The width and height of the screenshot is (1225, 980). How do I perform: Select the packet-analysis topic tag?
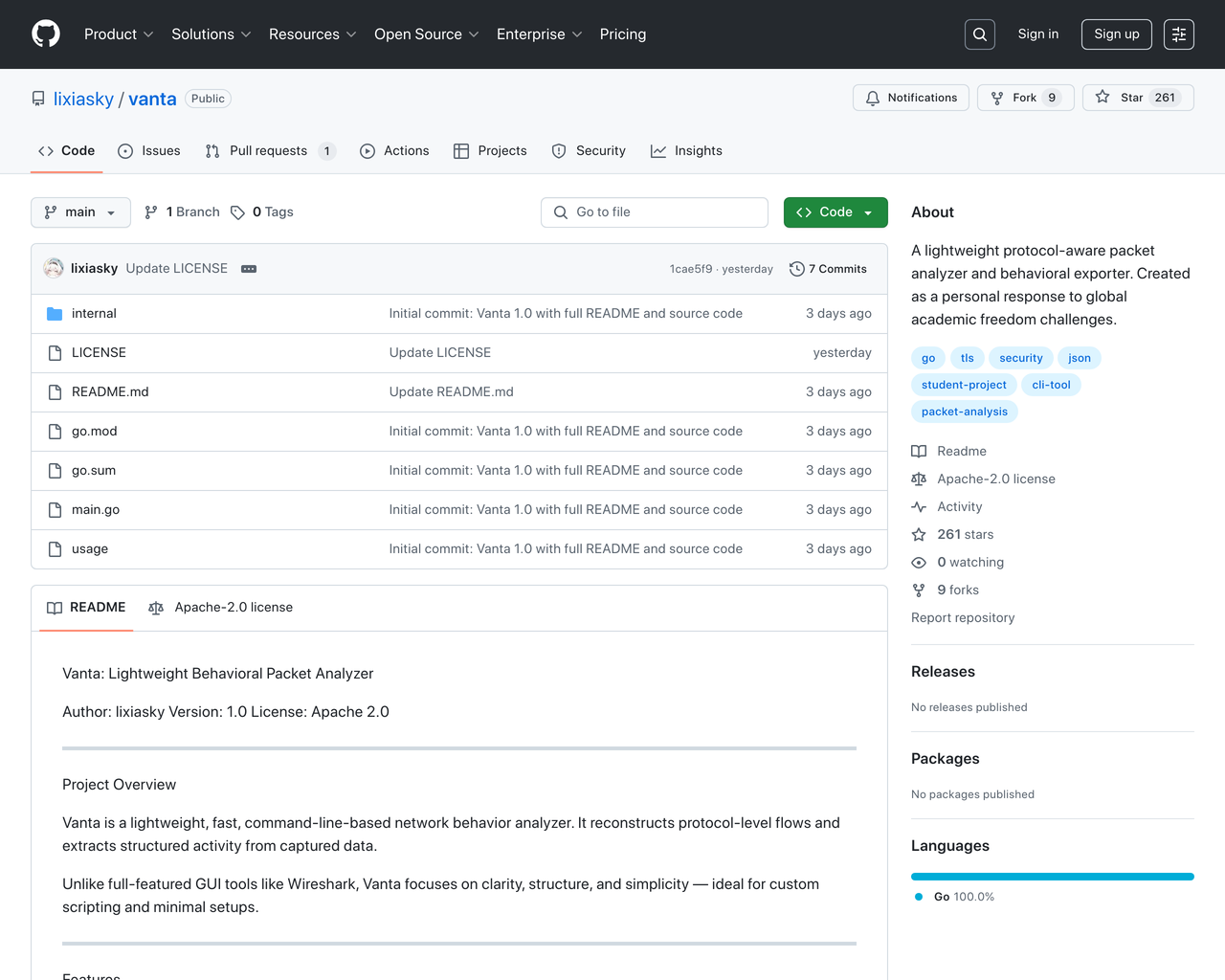965,412
